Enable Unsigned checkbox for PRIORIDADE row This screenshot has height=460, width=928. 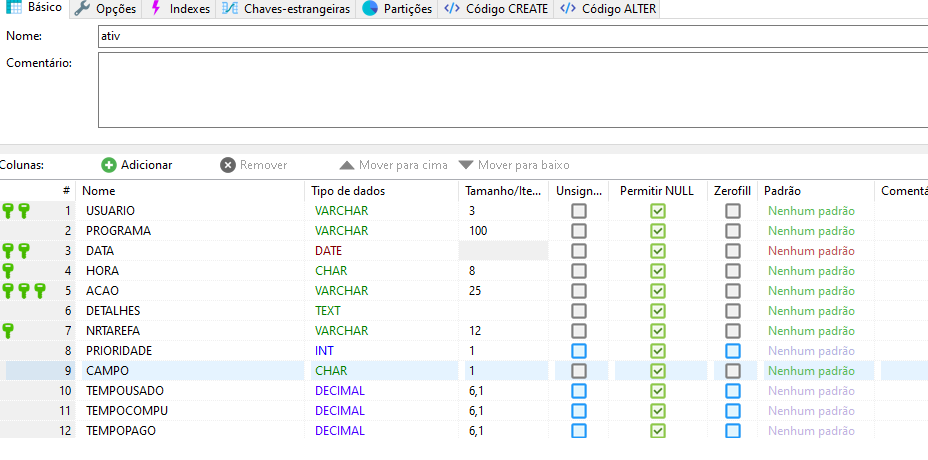pos(579,351)
